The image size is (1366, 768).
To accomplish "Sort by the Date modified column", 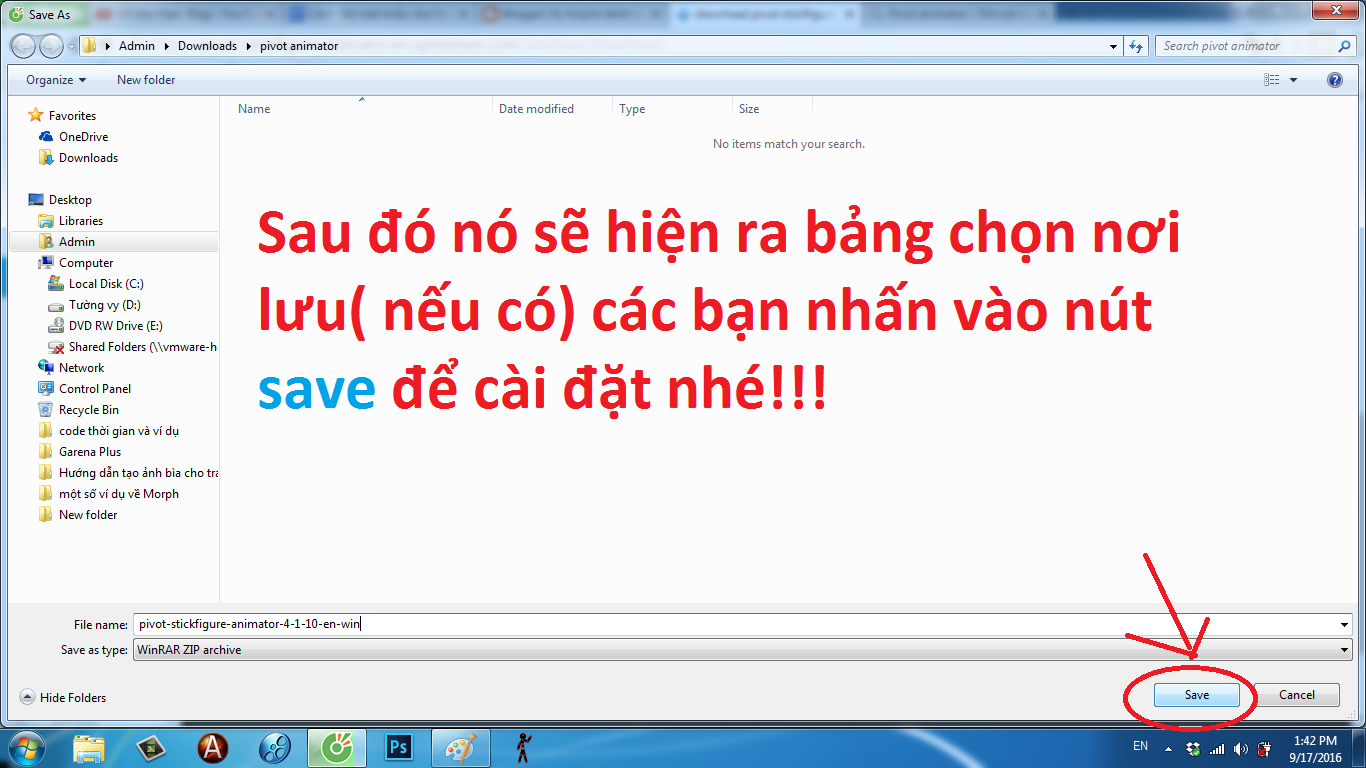I will pyautogui.click(x=536, y=109).
